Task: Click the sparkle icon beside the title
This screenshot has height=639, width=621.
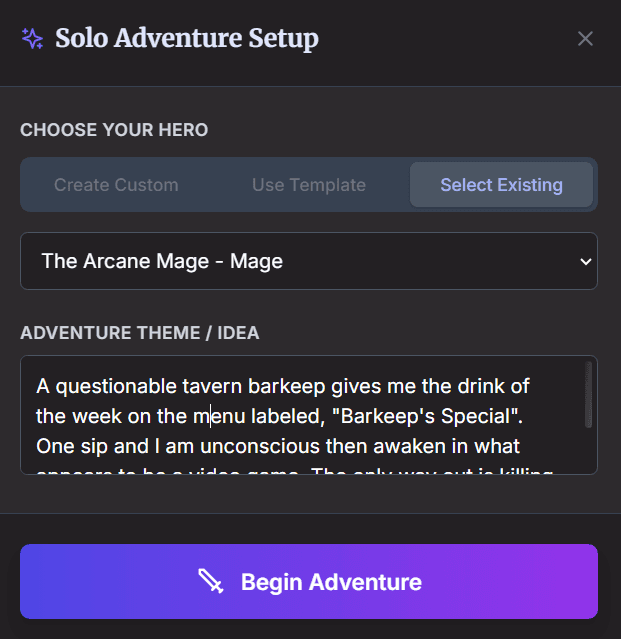Action: coord(32,39)
